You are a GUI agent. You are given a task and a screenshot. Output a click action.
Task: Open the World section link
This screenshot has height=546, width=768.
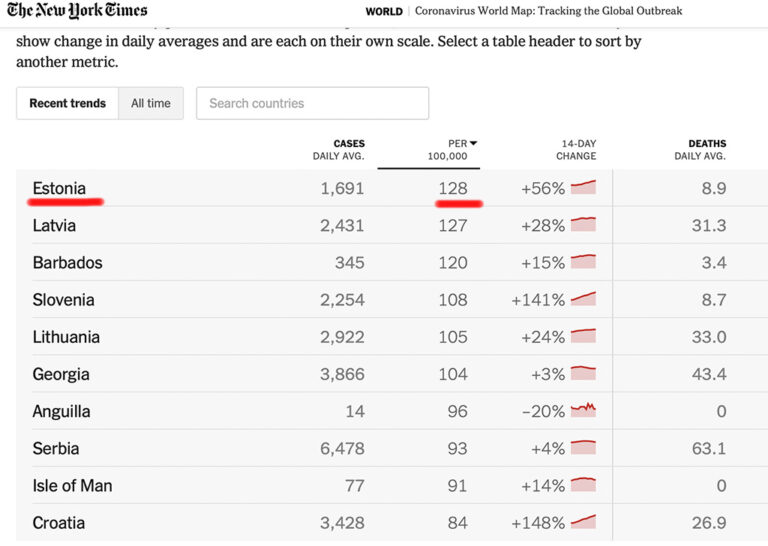384,12
